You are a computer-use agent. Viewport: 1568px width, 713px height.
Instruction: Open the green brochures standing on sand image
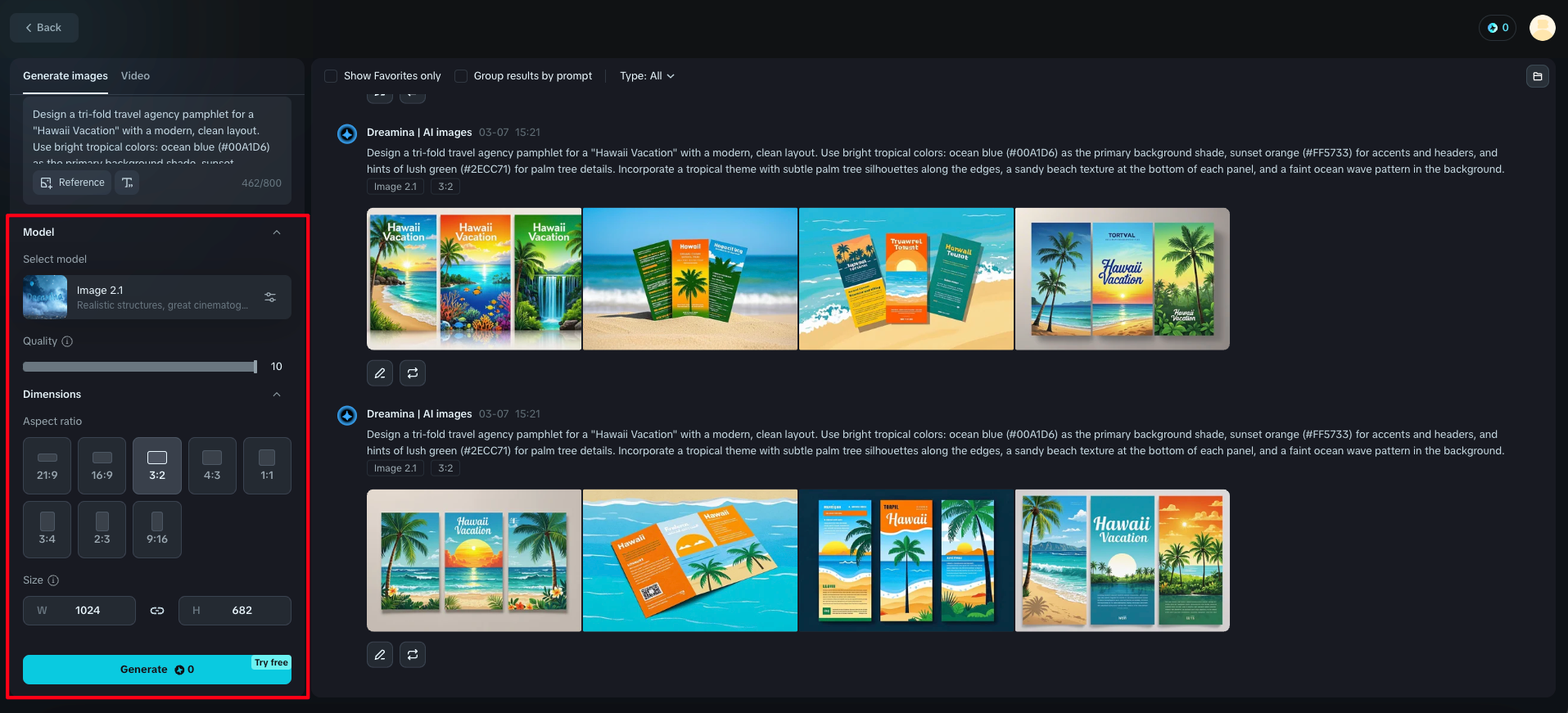click(x=690, y=279)
